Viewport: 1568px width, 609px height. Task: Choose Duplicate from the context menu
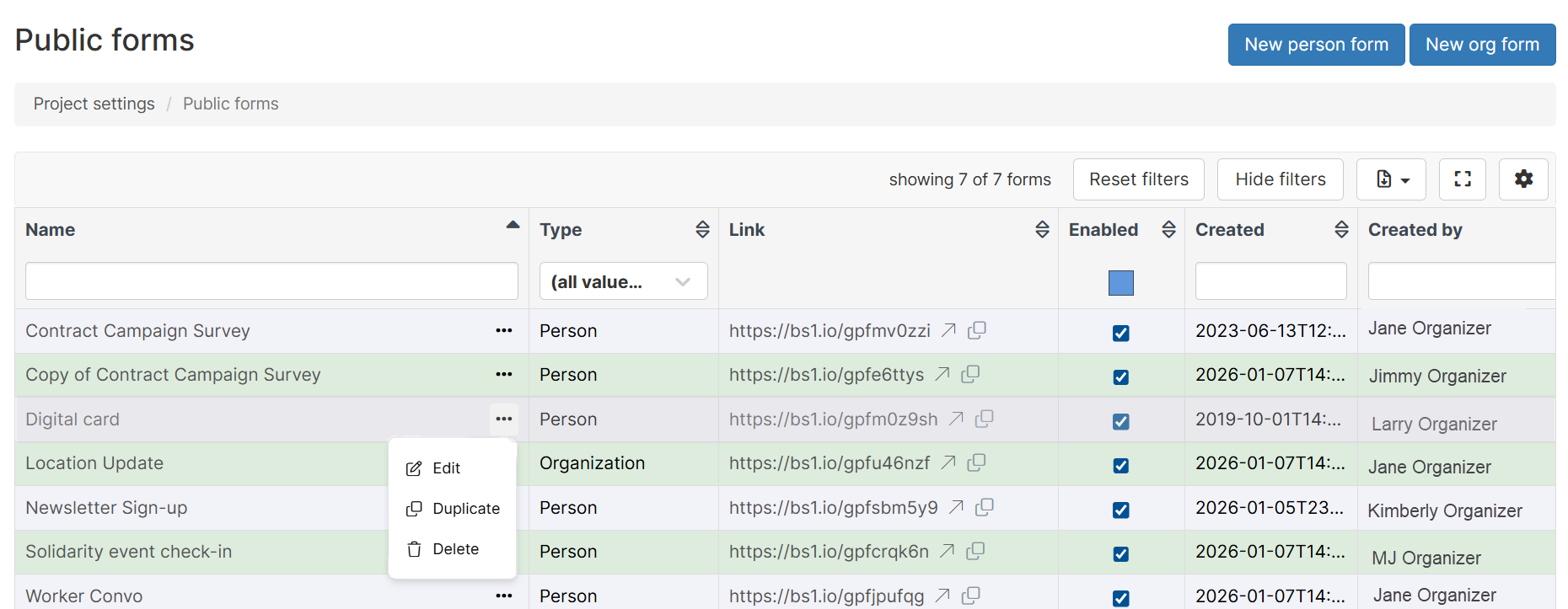[x=452, y=509]
